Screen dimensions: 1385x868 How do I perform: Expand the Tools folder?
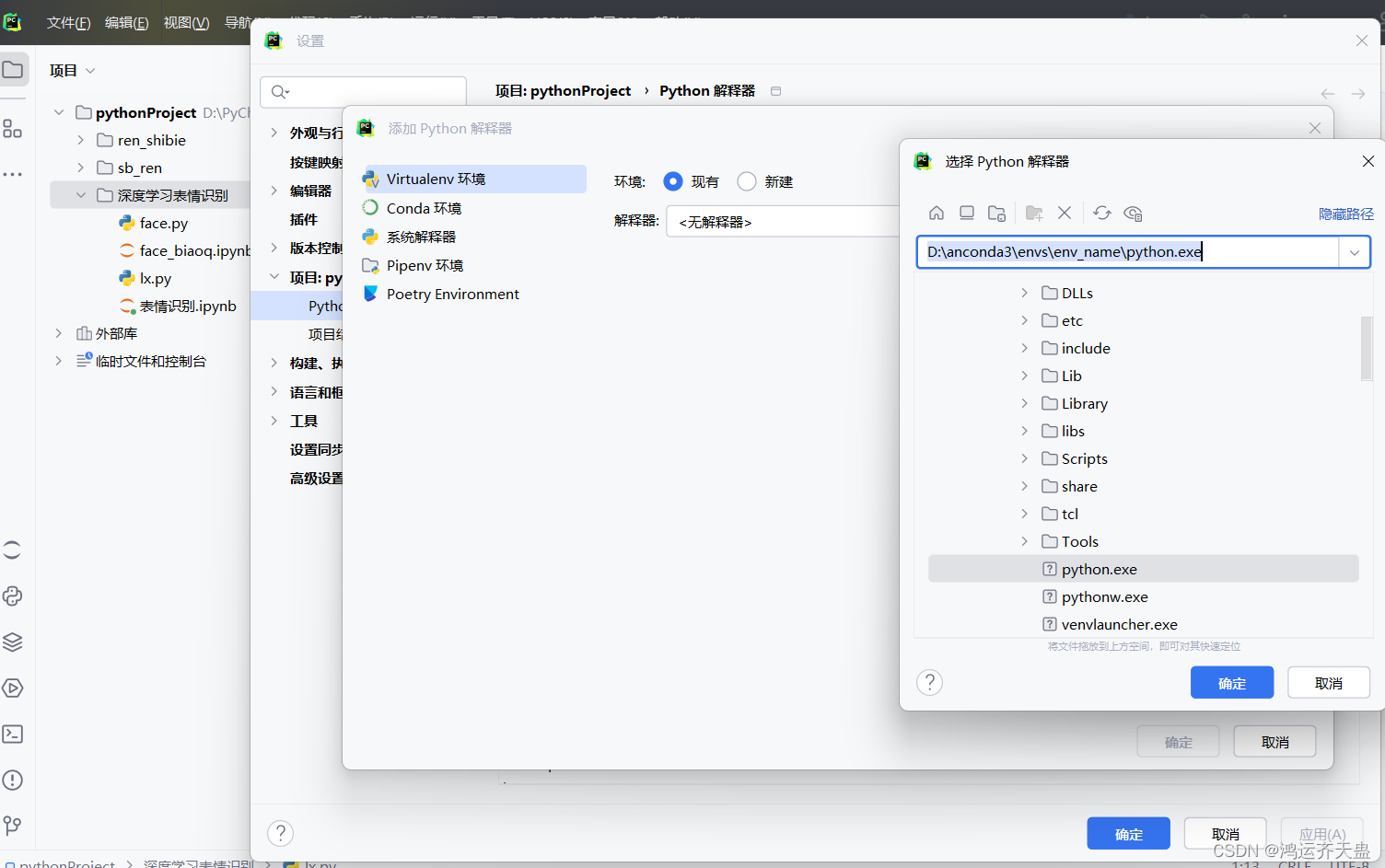tap(1024, 541)
